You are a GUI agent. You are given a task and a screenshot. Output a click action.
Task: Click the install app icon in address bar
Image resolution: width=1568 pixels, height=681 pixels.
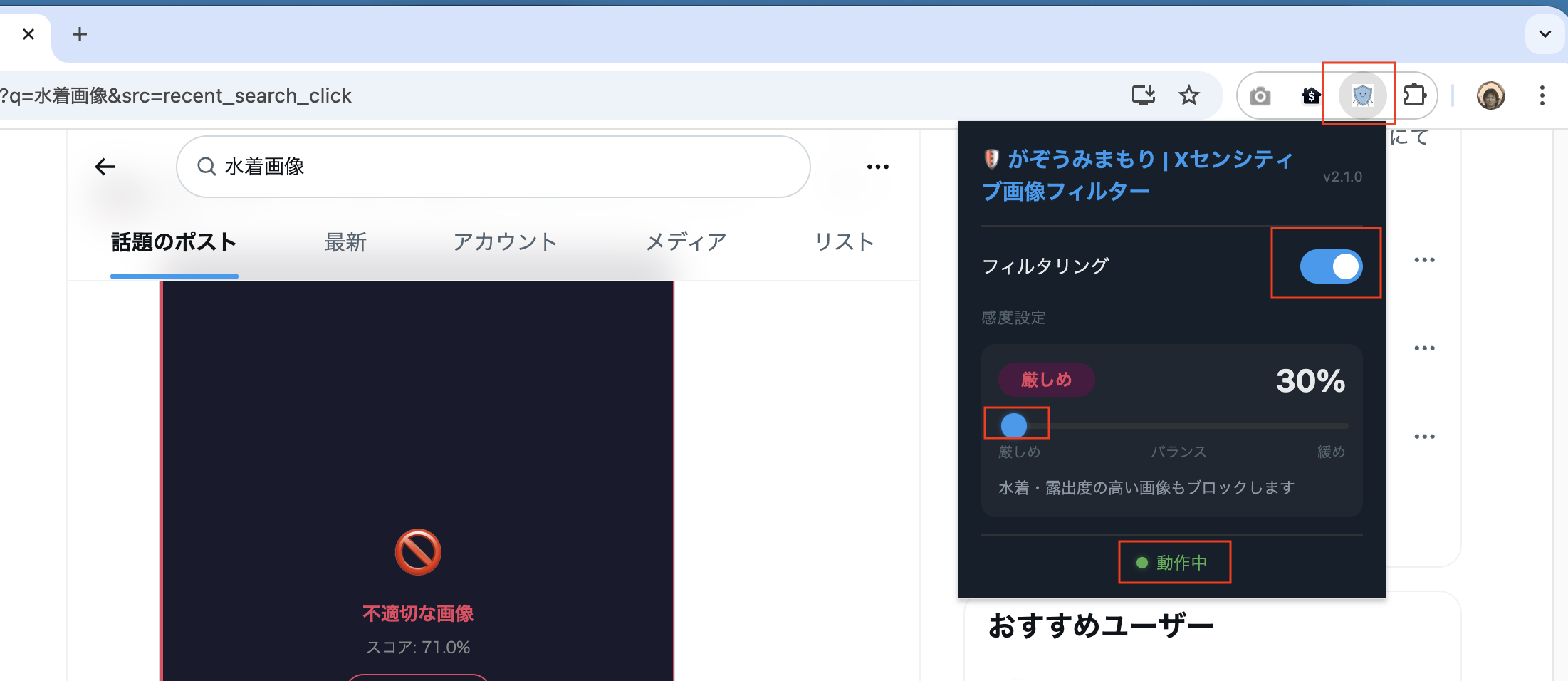[1143, 95]
